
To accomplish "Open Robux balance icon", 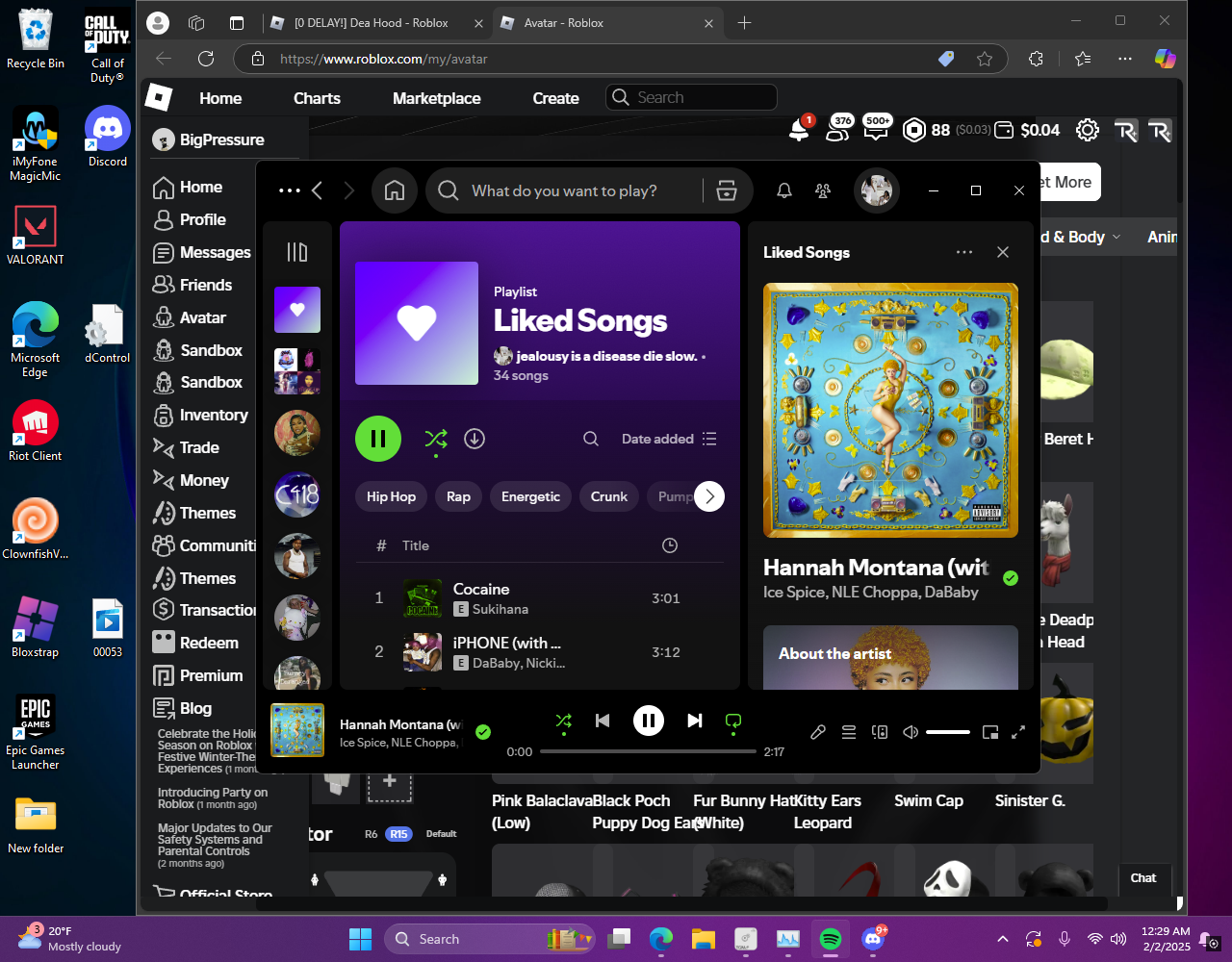I will [x=914, y=130].
